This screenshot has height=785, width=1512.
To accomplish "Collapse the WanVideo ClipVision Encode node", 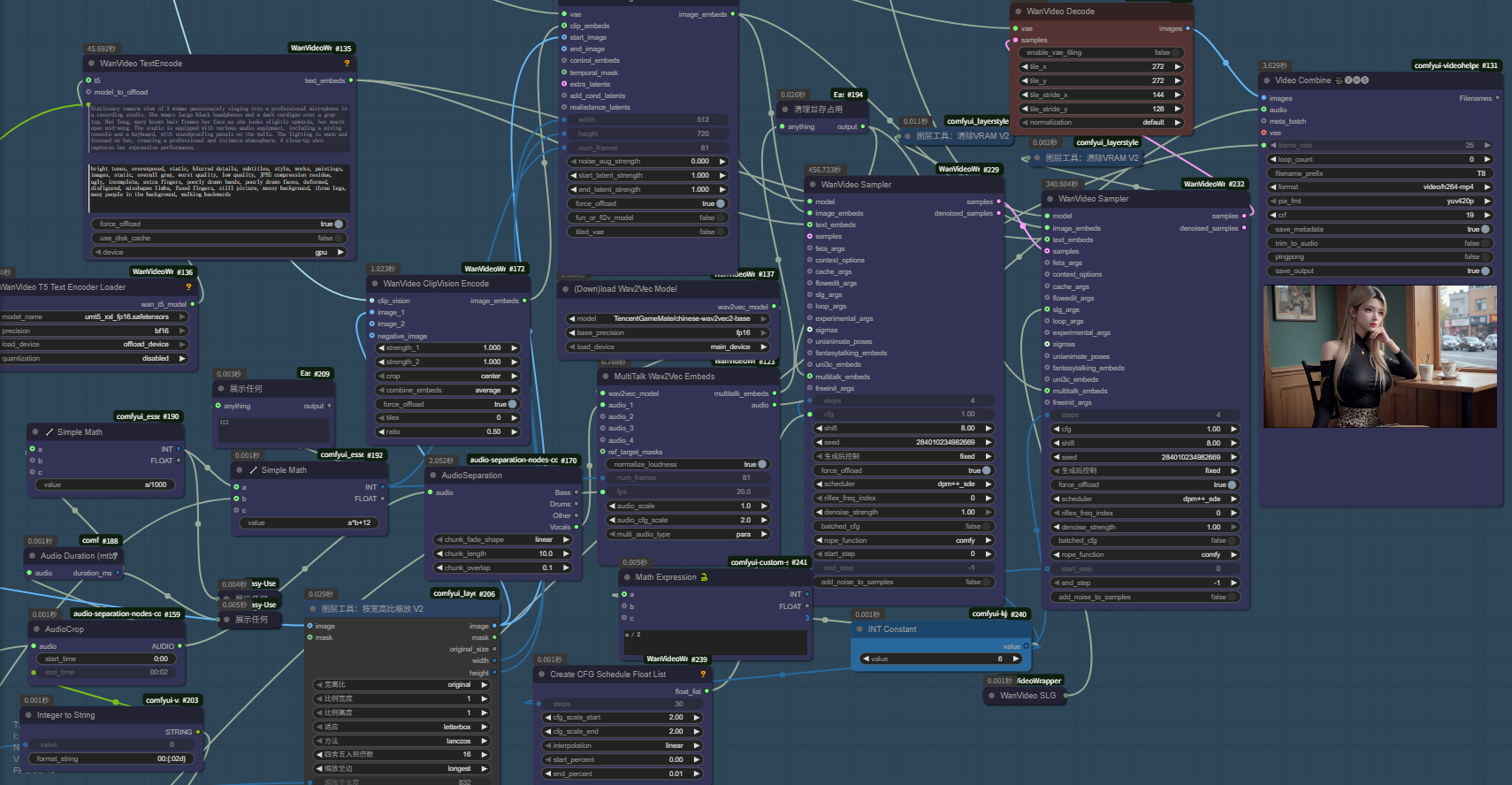I will [x=373, y=284].
